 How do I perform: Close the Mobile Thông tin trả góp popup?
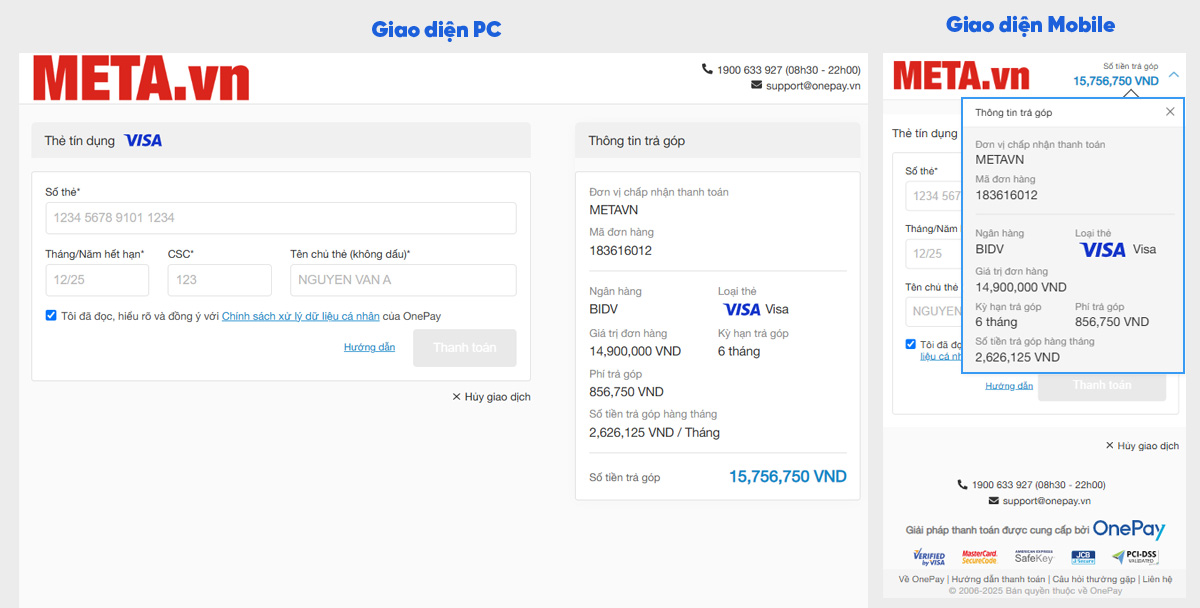pos(1170,112)
